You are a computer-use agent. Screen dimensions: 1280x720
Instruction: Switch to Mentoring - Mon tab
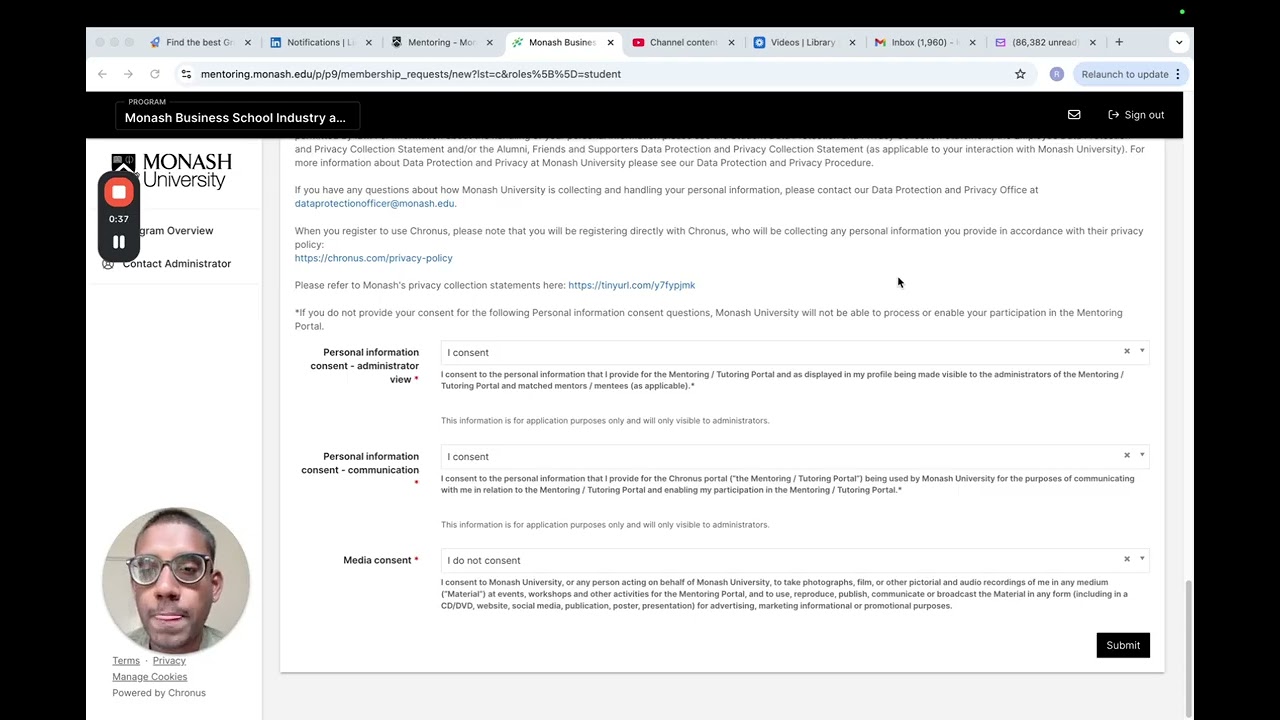(441, 42)
